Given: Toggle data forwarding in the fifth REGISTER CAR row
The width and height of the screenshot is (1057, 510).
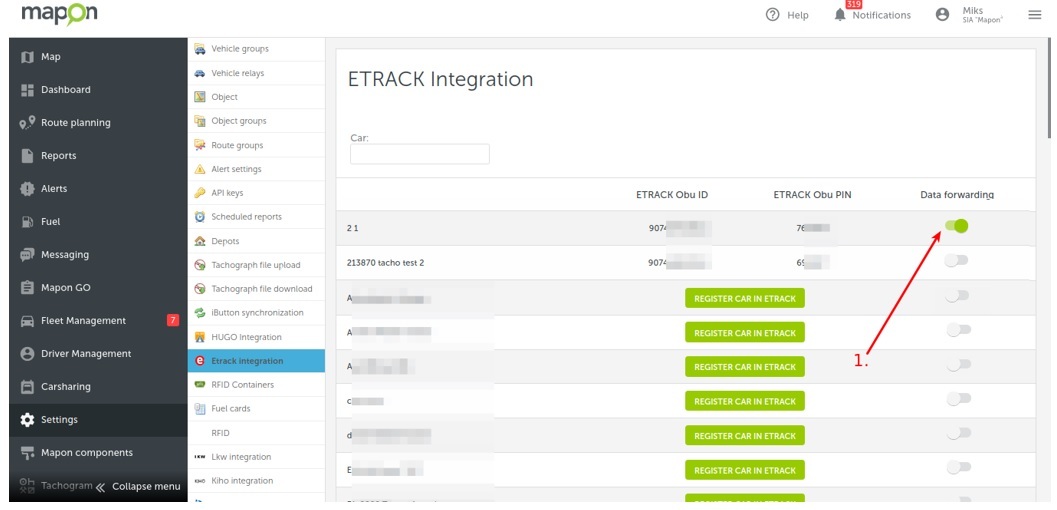Looking at the screenshot, I should (958, 433).
